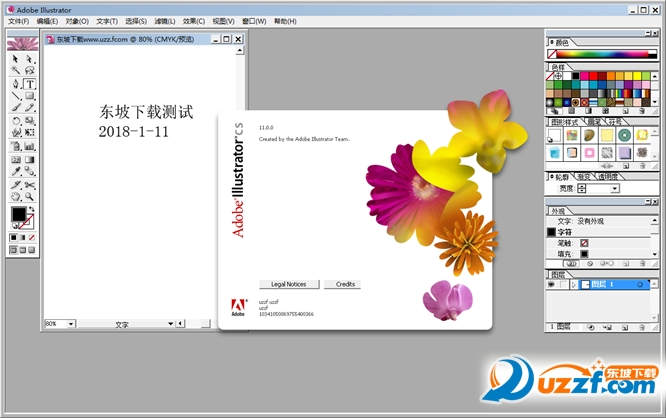Image resolution: width=666 pixels, height=418 pixels.
Task: Select the Free Transform tool
Action: click(29, 132)
